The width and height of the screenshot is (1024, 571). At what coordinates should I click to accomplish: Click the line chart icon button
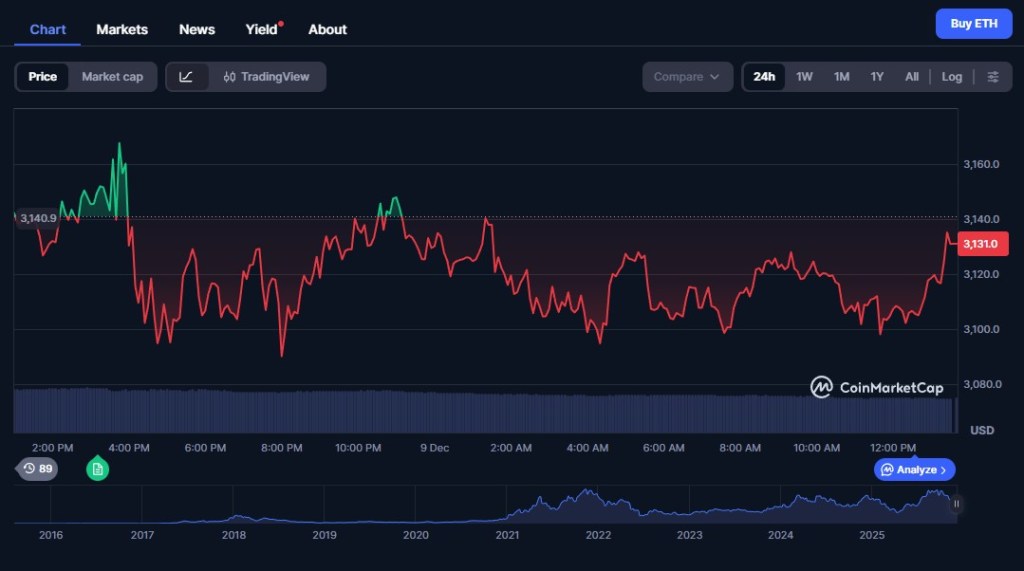(187, 77)
